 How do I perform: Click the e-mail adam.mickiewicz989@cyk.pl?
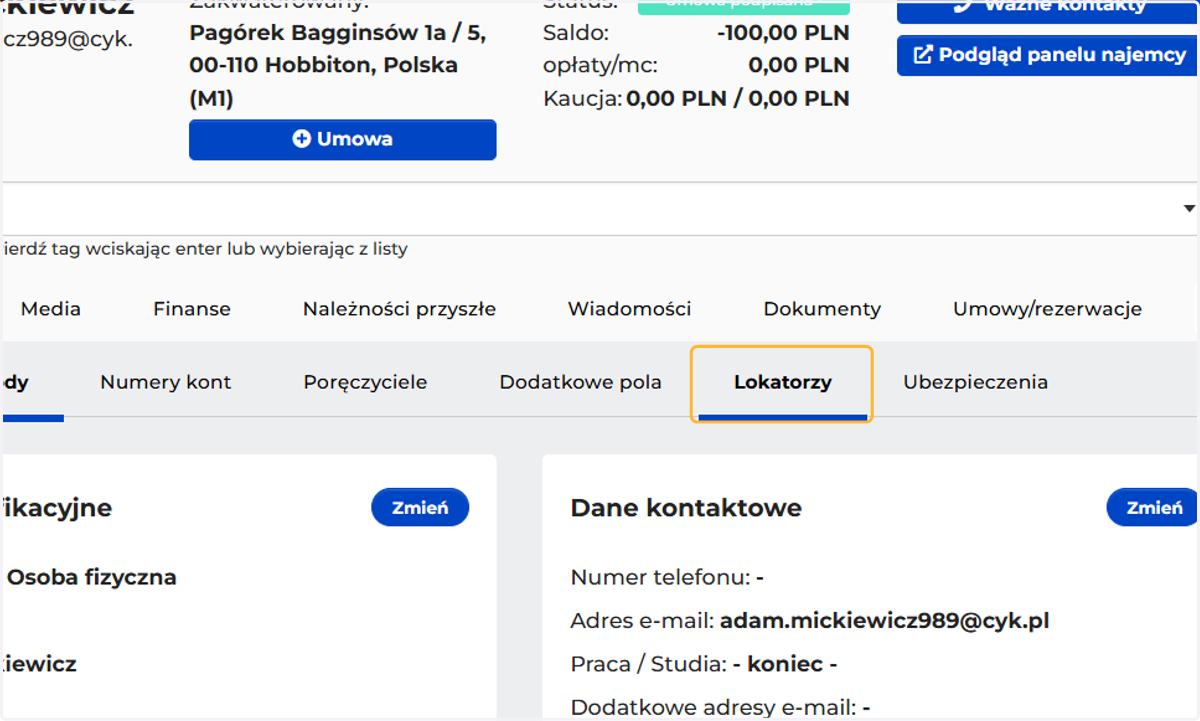point(884,621)
